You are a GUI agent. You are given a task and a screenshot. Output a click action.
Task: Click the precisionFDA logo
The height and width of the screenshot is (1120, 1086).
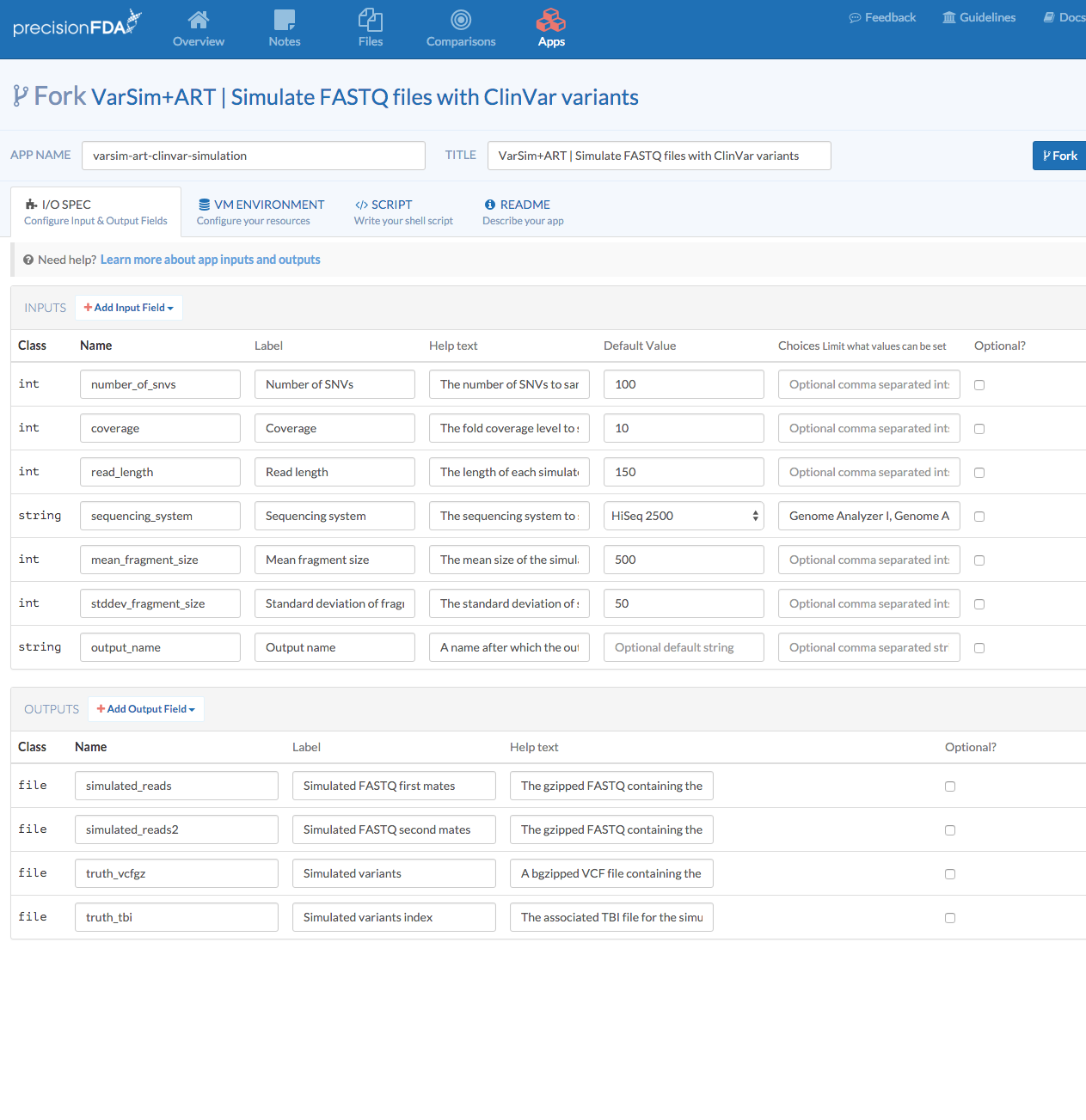pyautogui.click(x=77, y=24)
